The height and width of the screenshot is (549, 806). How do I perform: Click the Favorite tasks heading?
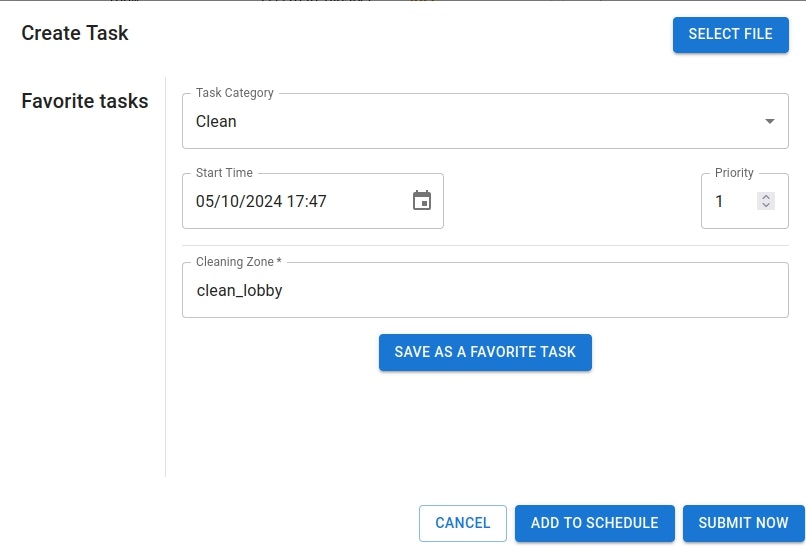(85, 101)
